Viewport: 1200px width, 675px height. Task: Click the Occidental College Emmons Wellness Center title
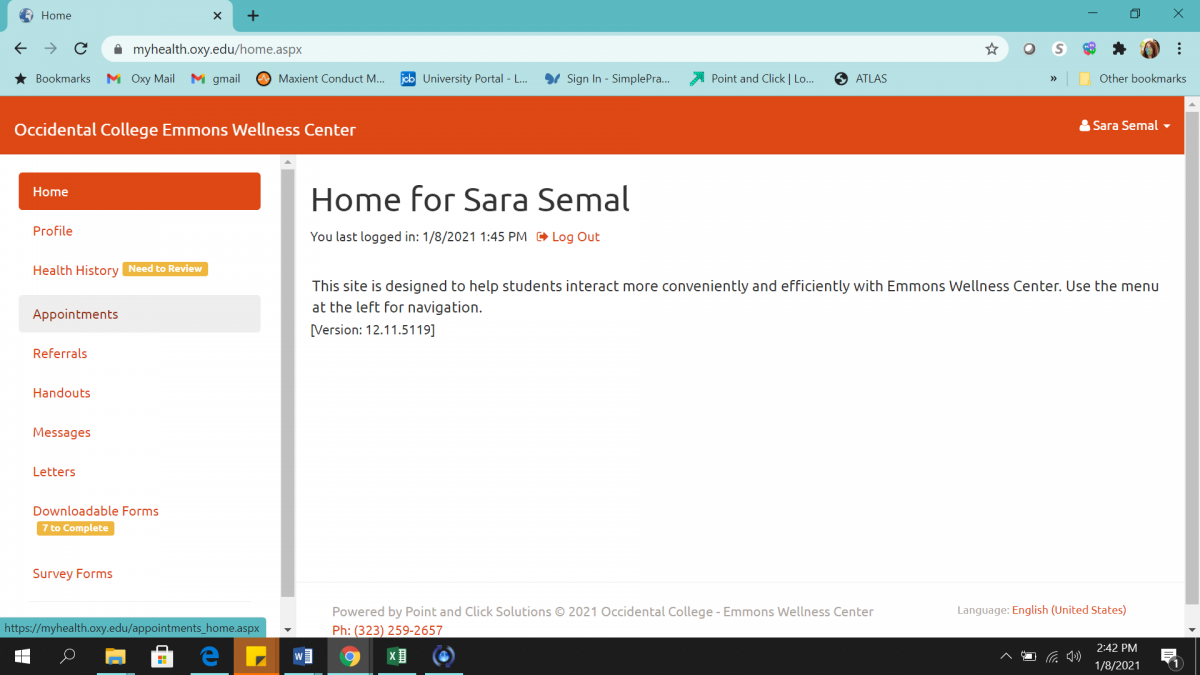185,130
